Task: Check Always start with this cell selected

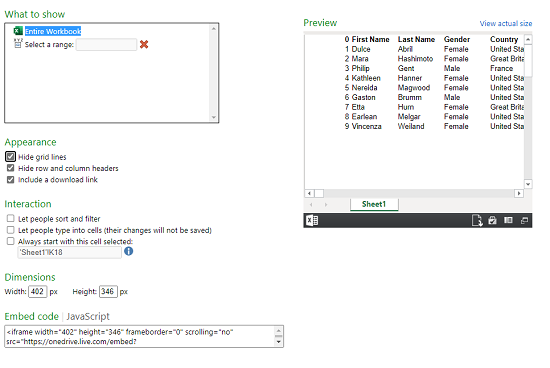Action: point(11,241)
